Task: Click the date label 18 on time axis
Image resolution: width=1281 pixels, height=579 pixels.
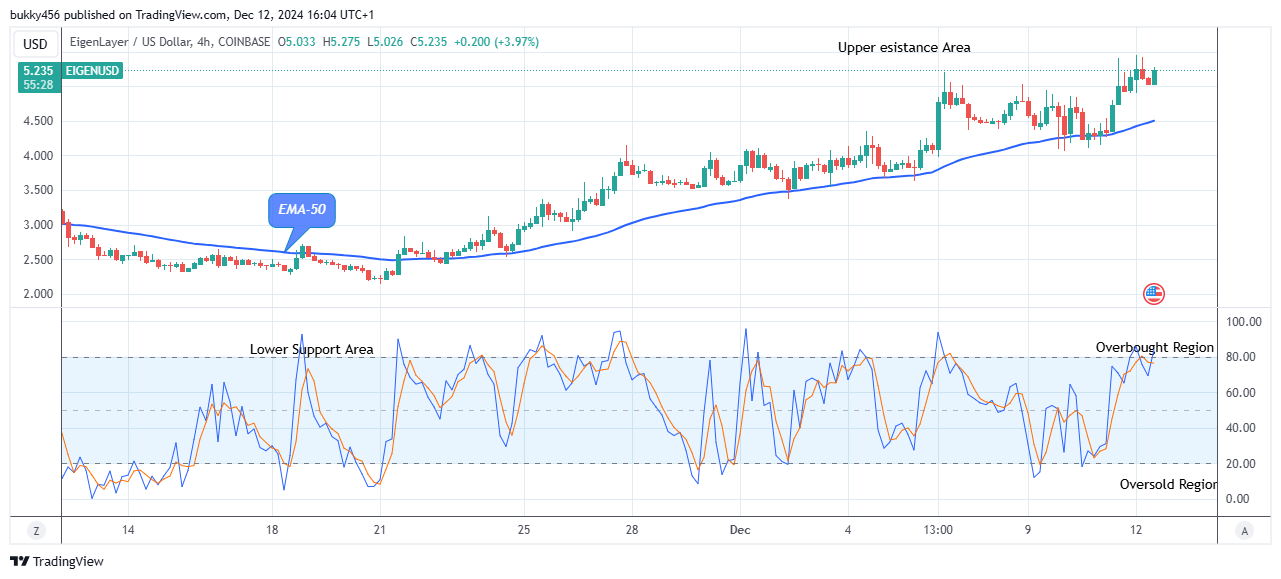Action: (x=272, y=530)
